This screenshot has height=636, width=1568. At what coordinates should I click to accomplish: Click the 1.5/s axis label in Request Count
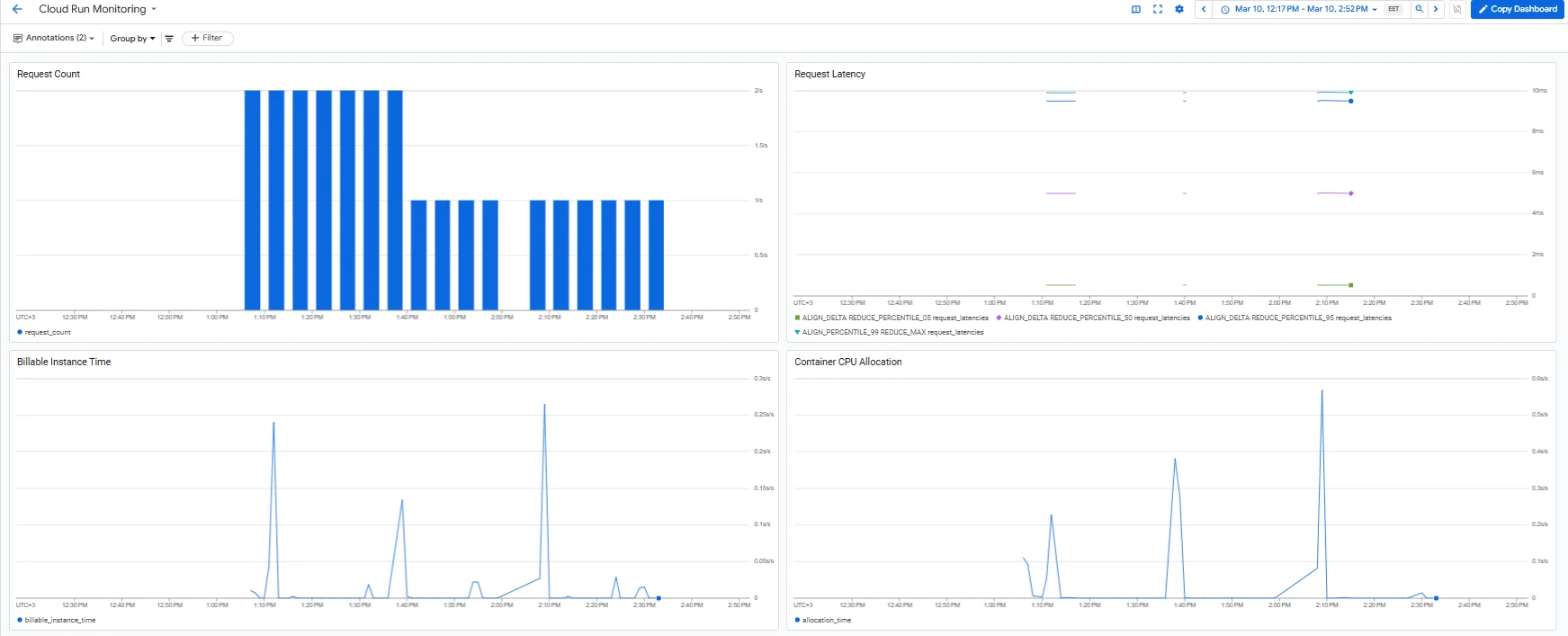pyautogui.click(x=761, y=146)
